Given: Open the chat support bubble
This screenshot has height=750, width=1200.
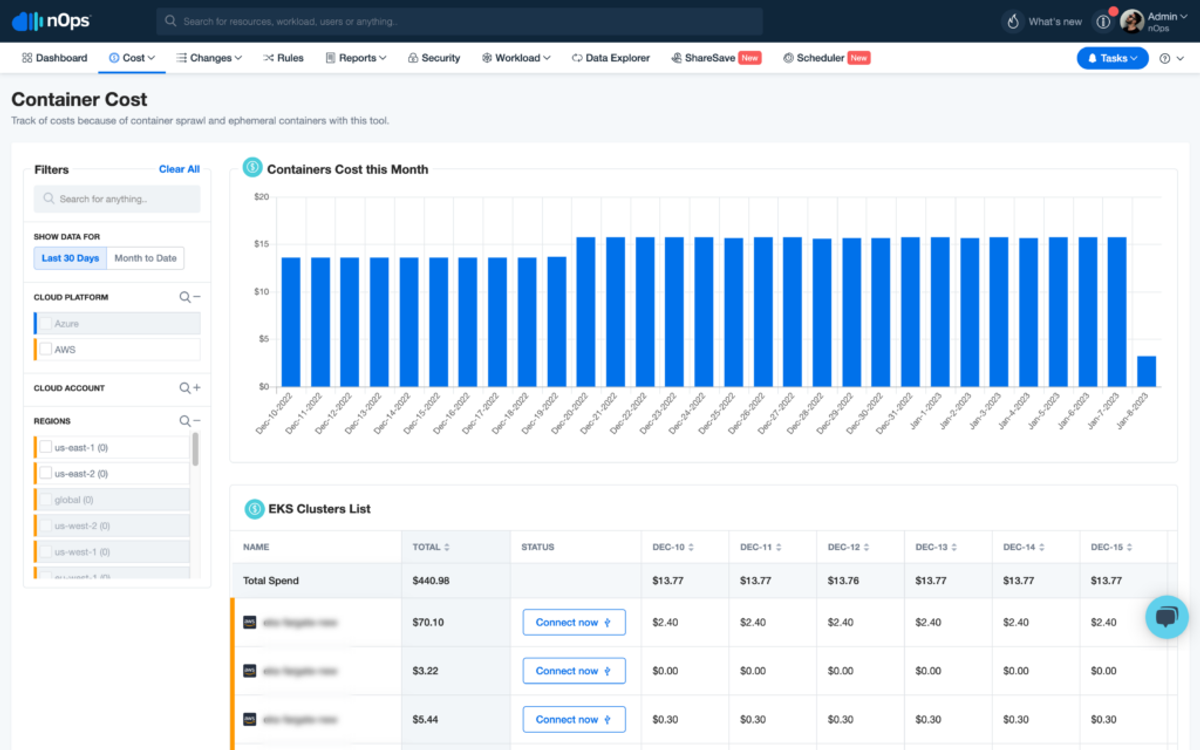Looking at the screenshot, I should [x=1166, y=617].
